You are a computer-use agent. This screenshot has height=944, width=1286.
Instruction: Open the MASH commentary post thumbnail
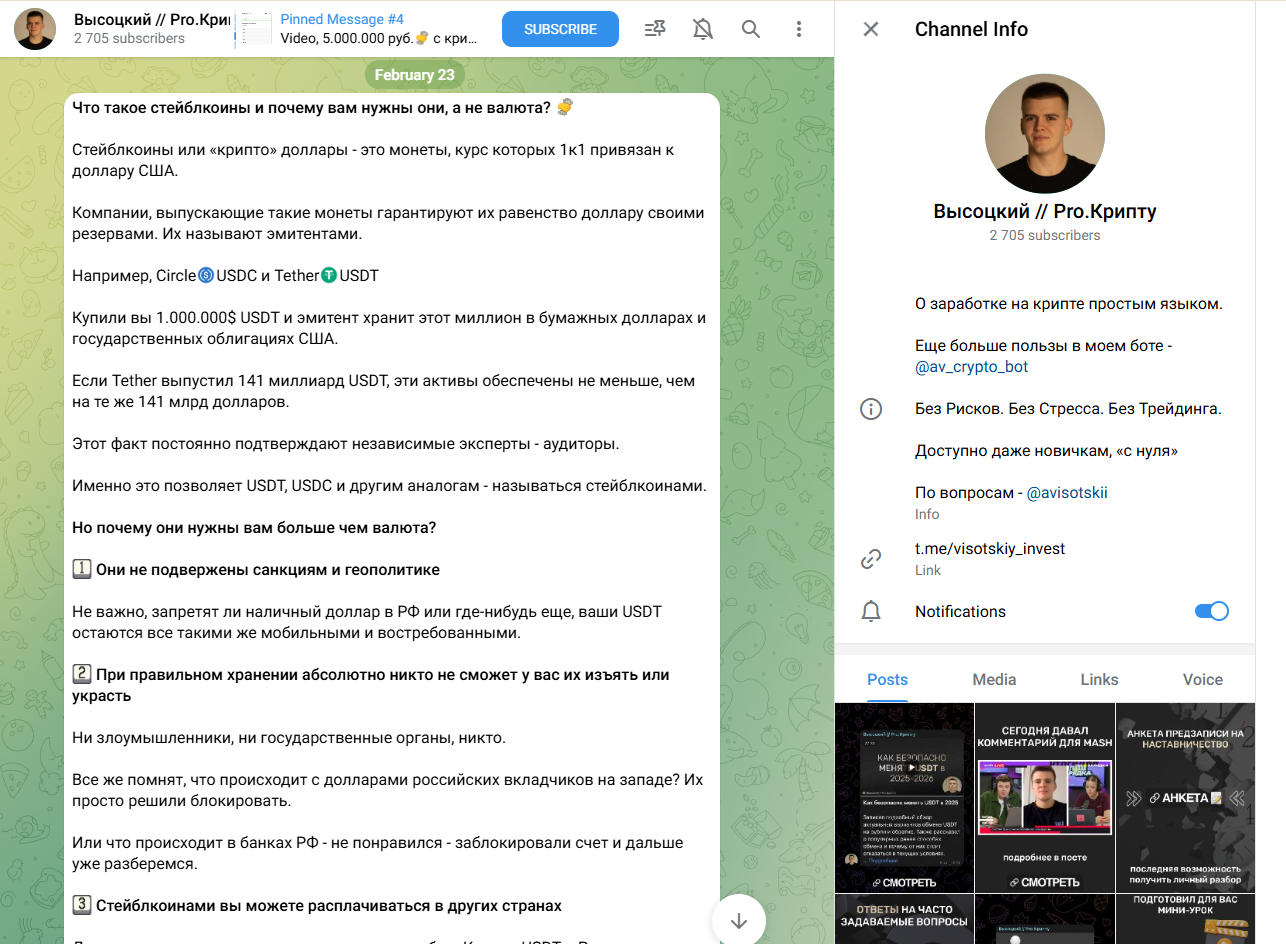(x=1044, y=797)
